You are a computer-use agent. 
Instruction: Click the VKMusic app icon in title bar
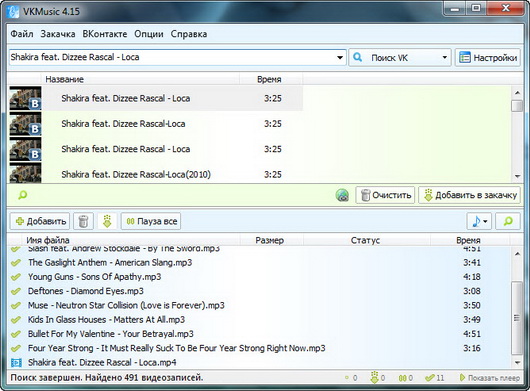point(13,11)
